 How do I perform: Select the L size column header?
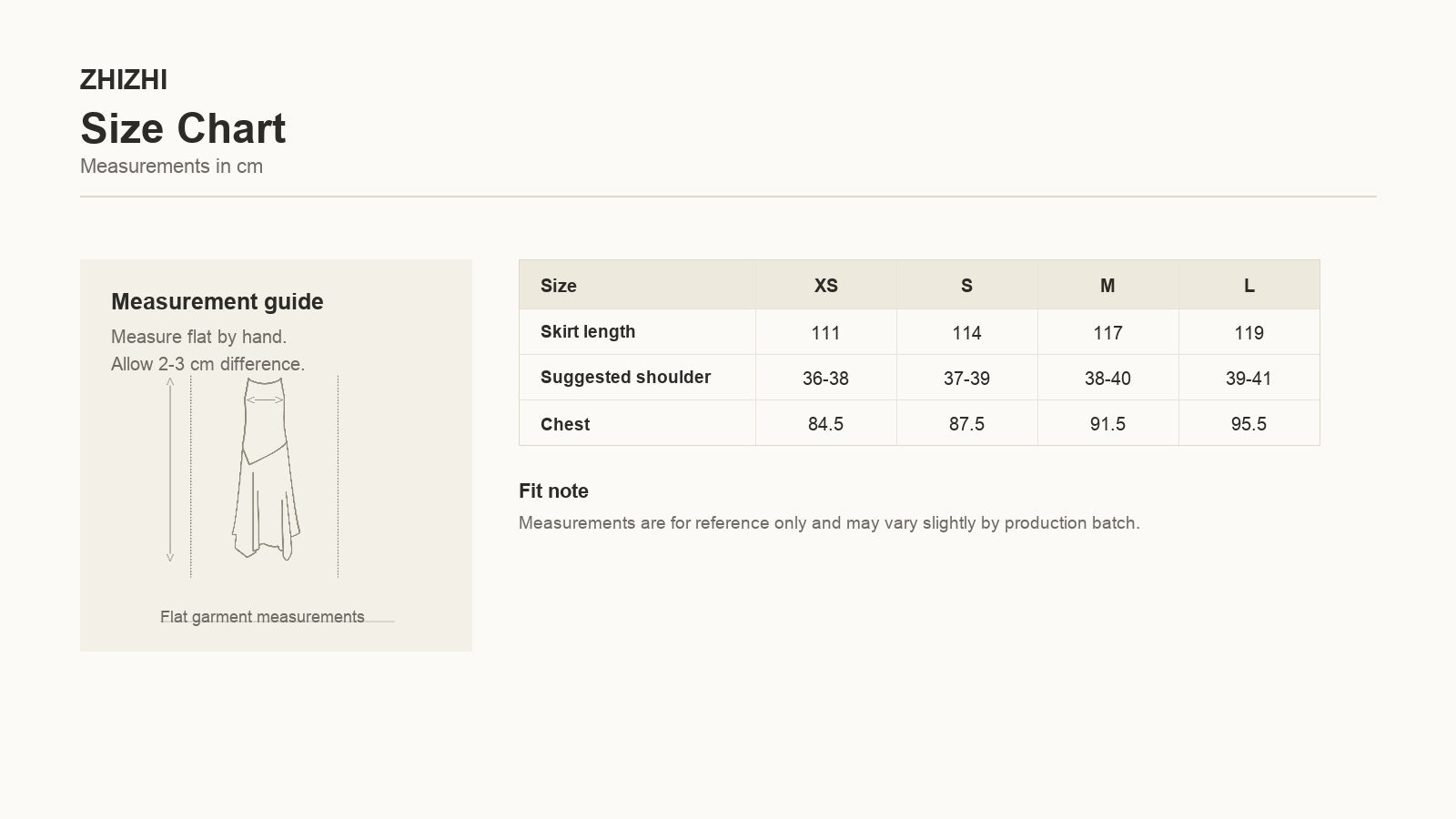coord(1249,286)
